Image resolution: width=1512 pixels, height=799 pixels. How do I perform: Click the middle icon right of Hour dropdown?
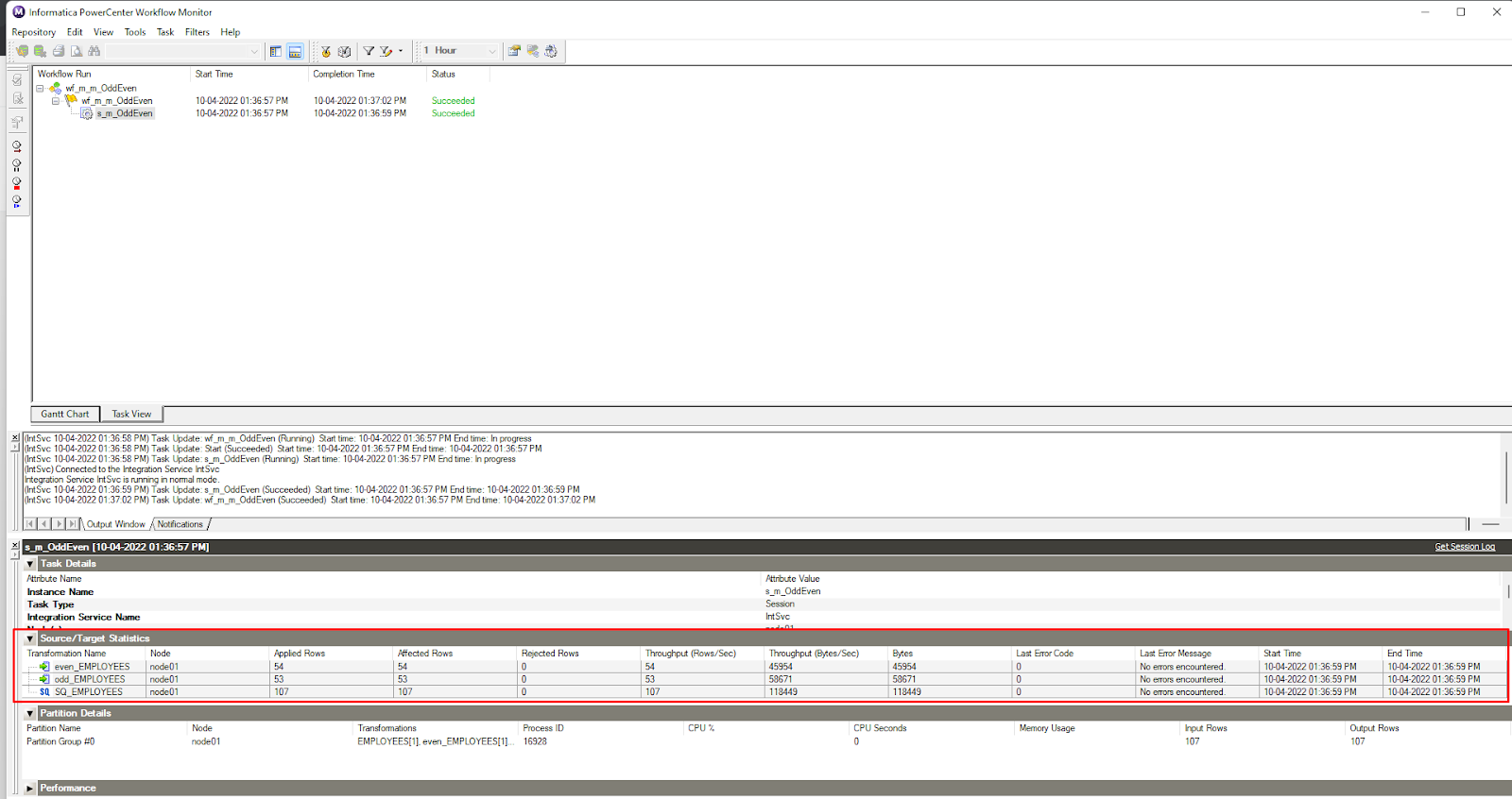(533, 51)
